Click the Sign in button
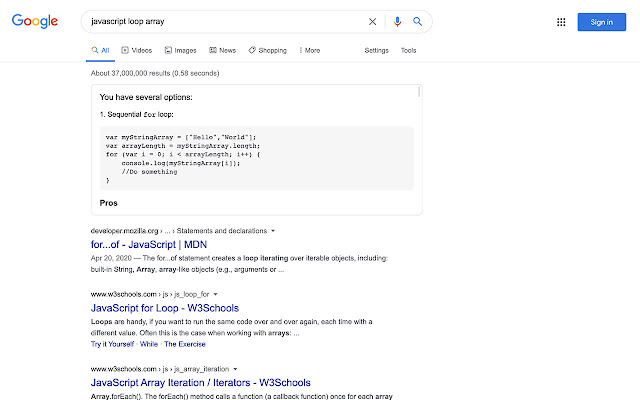Screen dimensions: 640x400 pyautogui.click(x=601, y=22)
